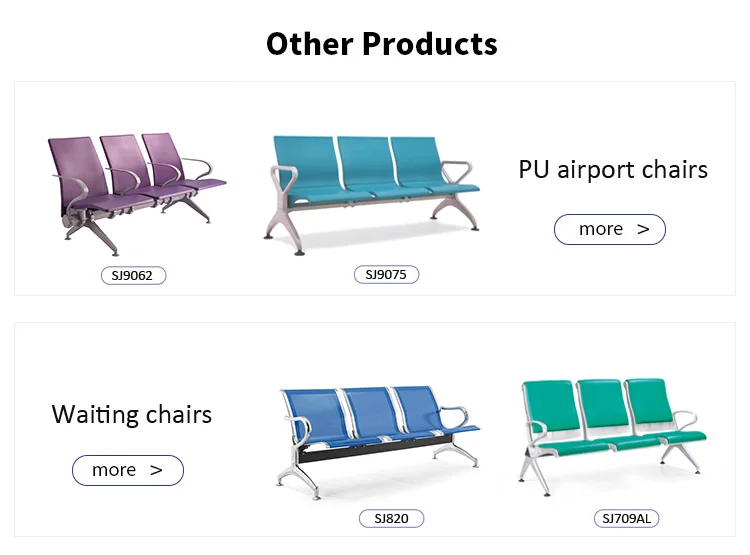
Task: Click the 'Other Products' heading
Action: pos(381,44)
